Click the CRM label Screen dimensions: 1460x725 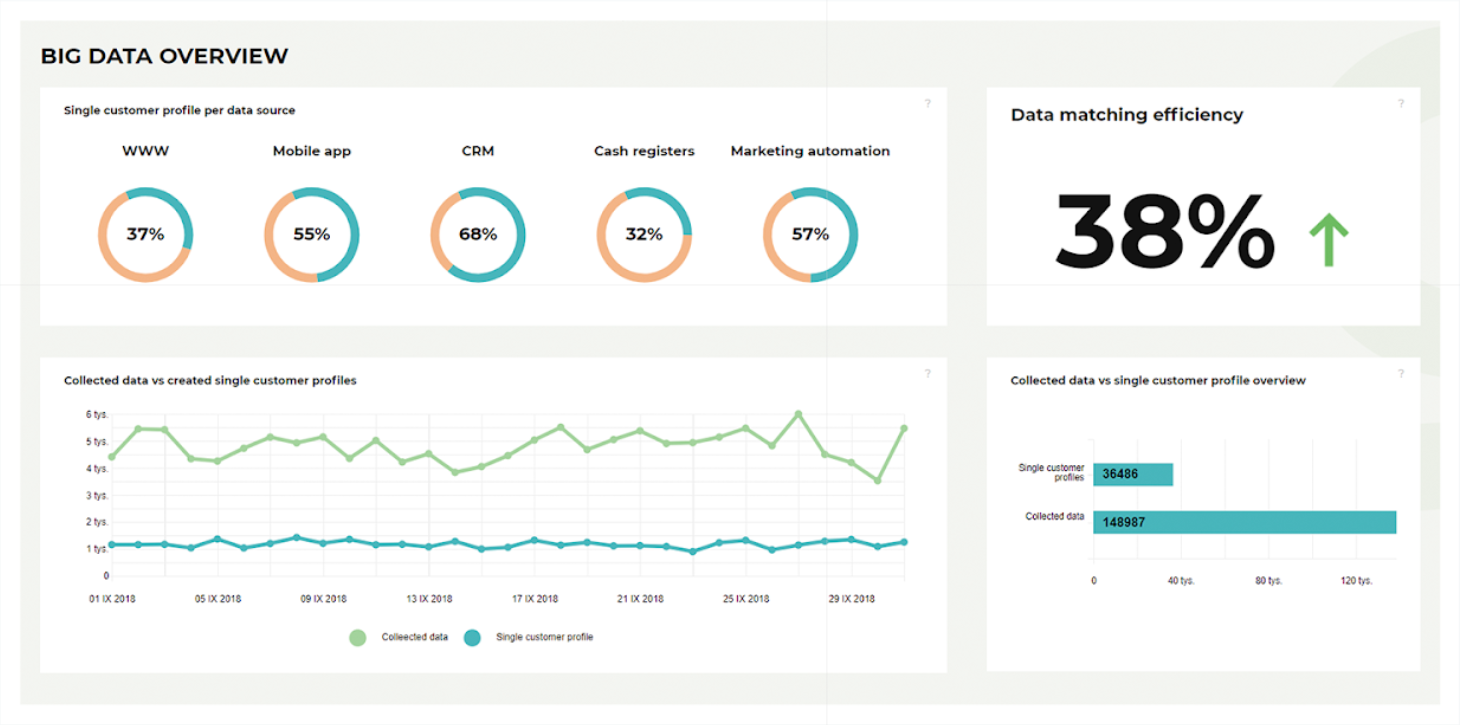pyautogui.click(x=478, y=151)
